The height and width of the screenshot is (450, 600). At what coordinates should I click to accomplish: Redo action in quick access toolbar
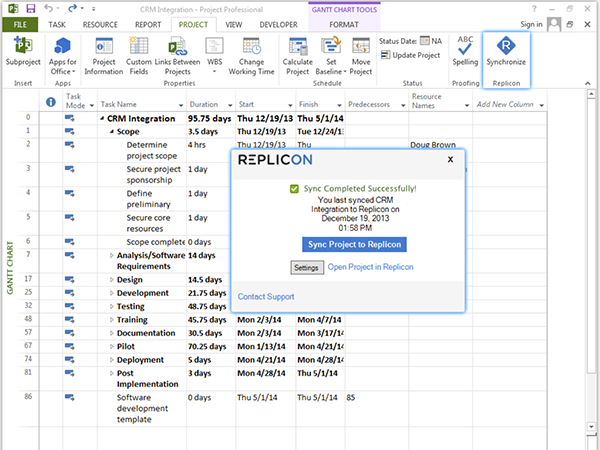pyautogui.click(x=72, y=8)
